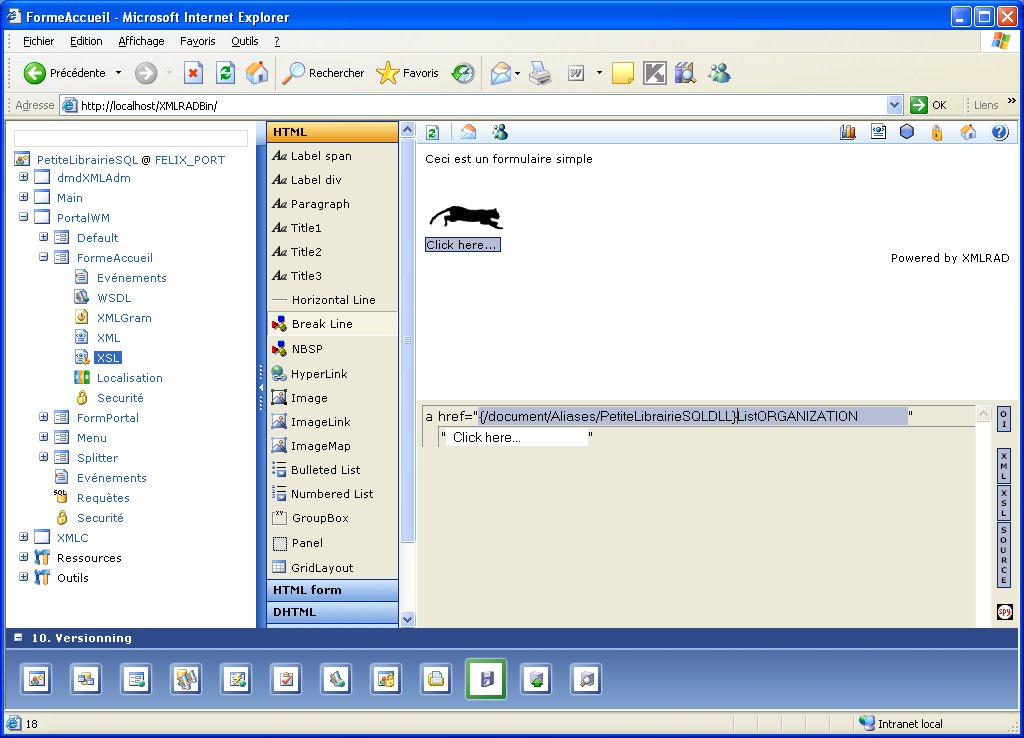The image size is (1024, 738).
Task: Expand the dmdXMLAdm tree node
Action: click(23, 178)
